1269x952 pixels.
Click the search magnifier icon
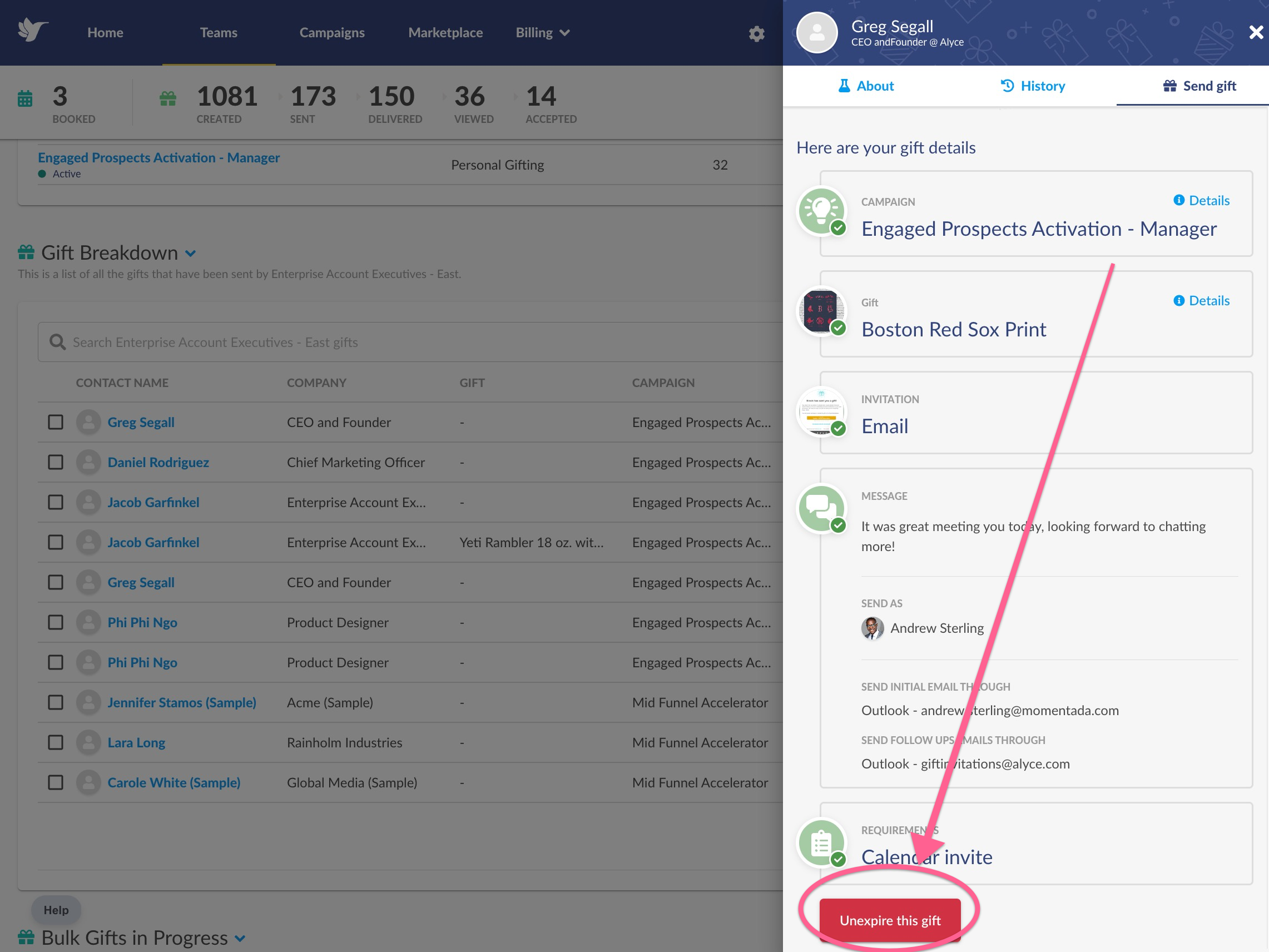point(57,342)
